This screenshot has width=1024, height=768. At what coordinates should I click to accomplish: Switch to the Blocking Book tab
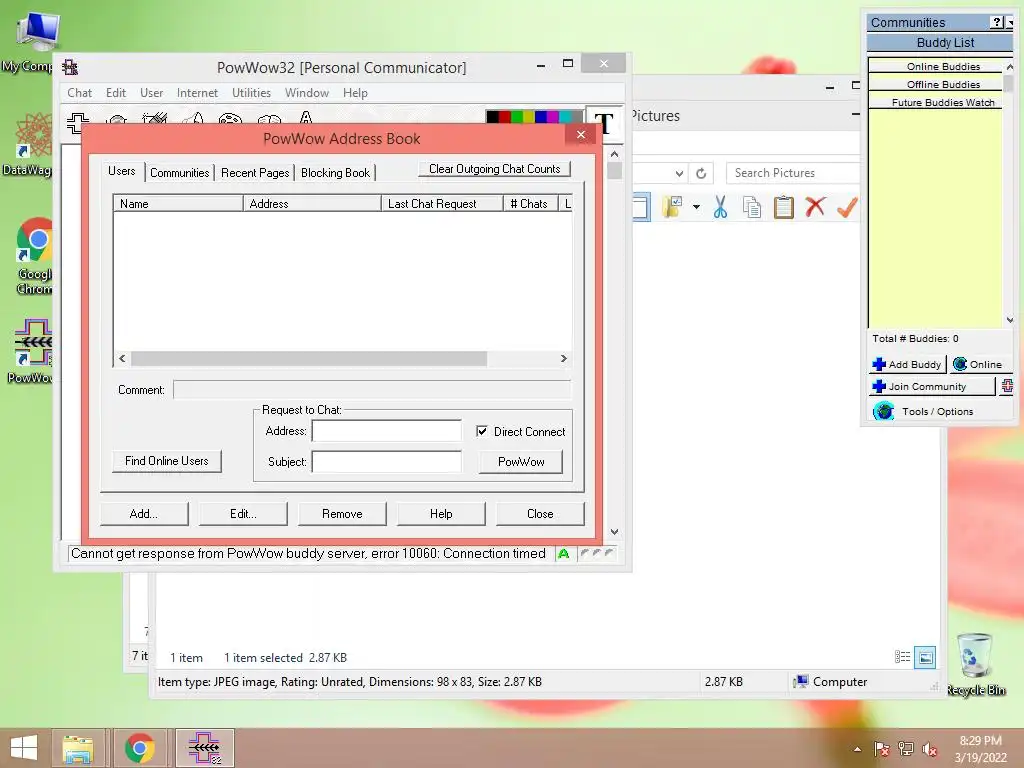coord(336,173)
